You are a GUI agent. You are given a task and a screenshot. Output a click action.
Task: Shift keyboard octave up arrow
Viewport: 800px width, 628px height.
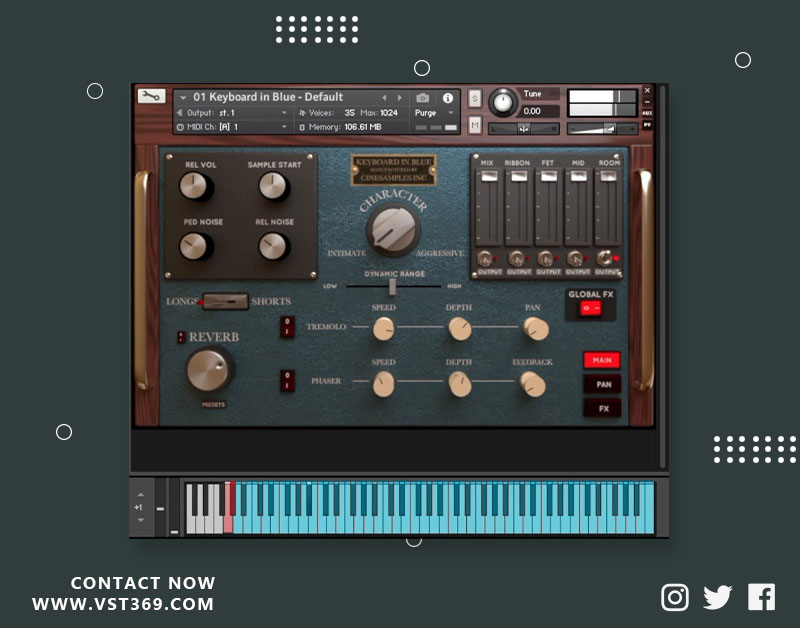click(x=141, y=495)
